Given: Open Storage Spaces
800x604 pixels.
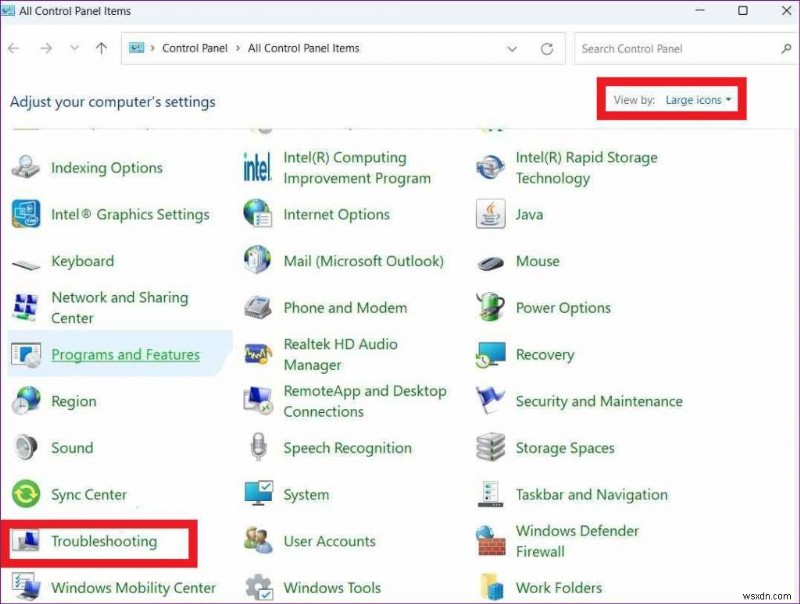Looking at the screenshot, I should click(564, 448).
